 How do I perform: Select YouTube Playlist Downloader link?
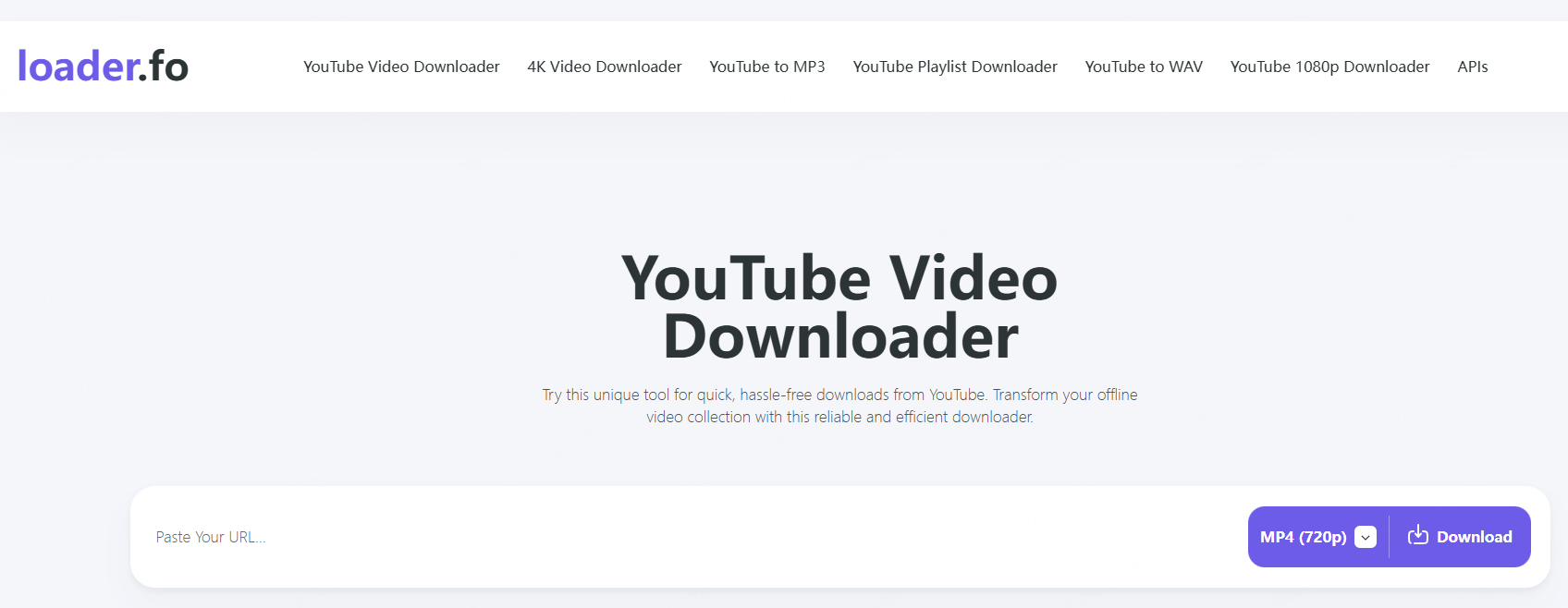point(955,67)
